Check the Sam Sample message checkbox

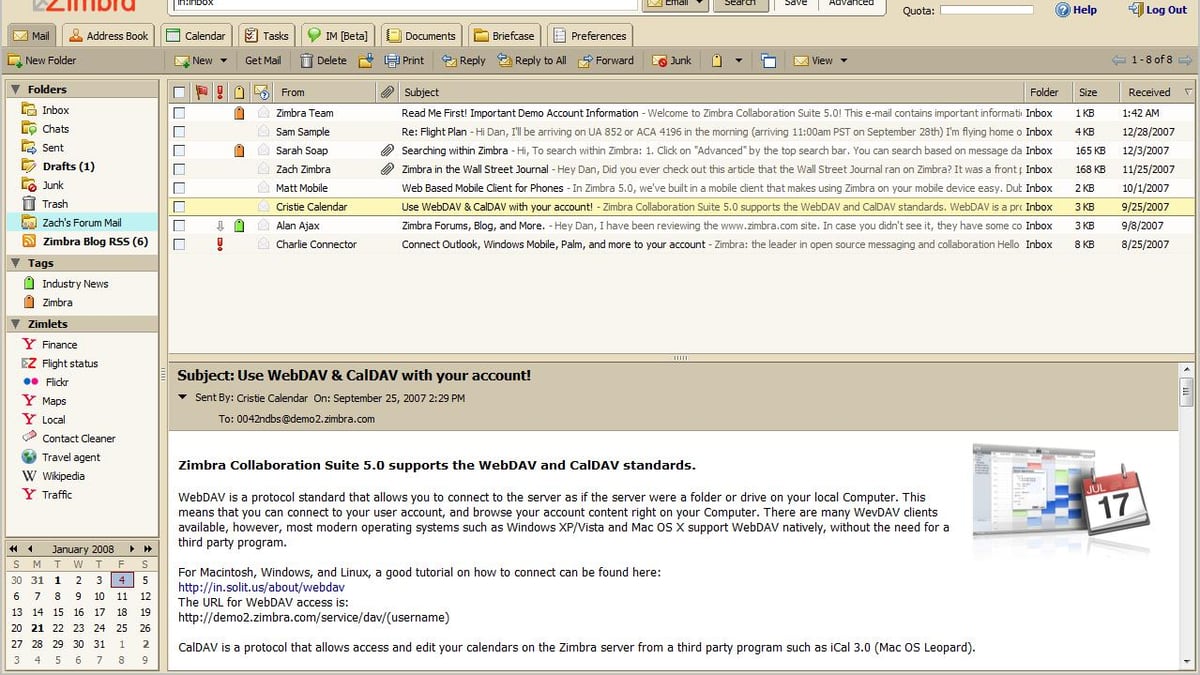pyautogui.click(x=179, y=132)
